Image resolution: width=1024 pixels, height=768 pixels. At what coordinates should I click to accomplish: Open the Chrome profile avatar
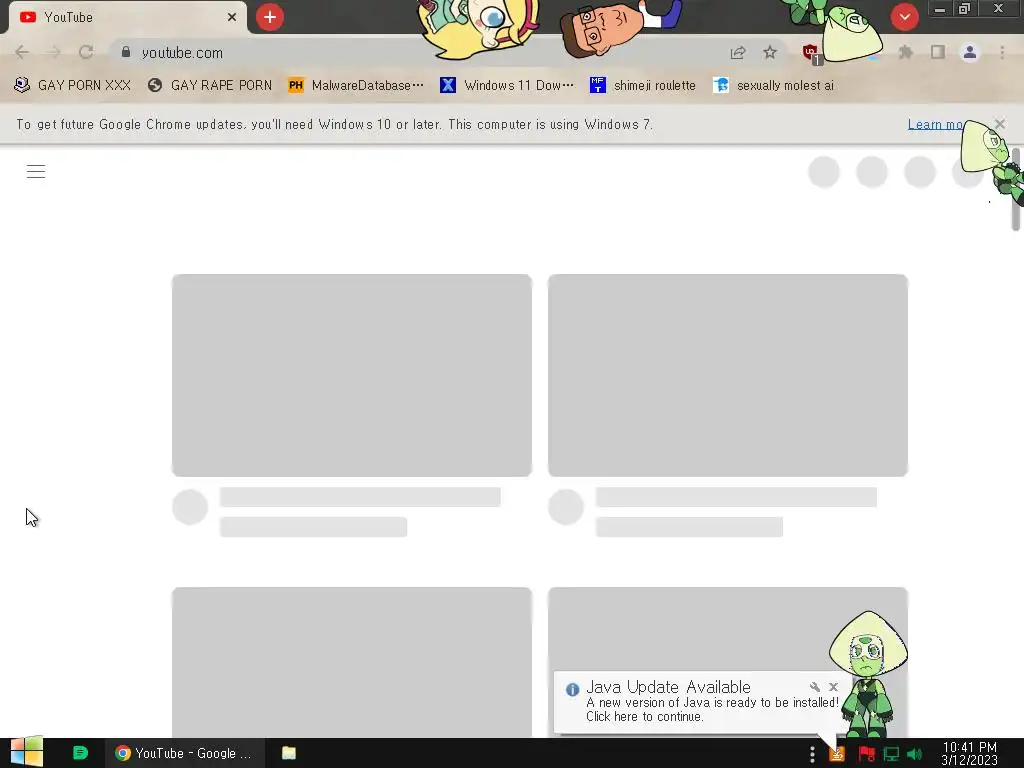[x=970, y=52]
